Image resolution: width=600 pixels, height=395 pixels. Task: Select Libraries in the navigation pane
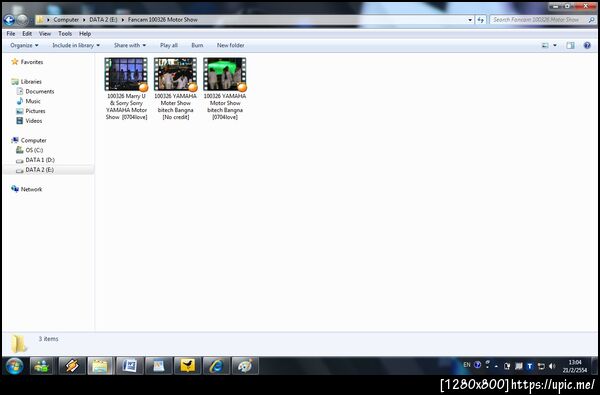point(26,82)
